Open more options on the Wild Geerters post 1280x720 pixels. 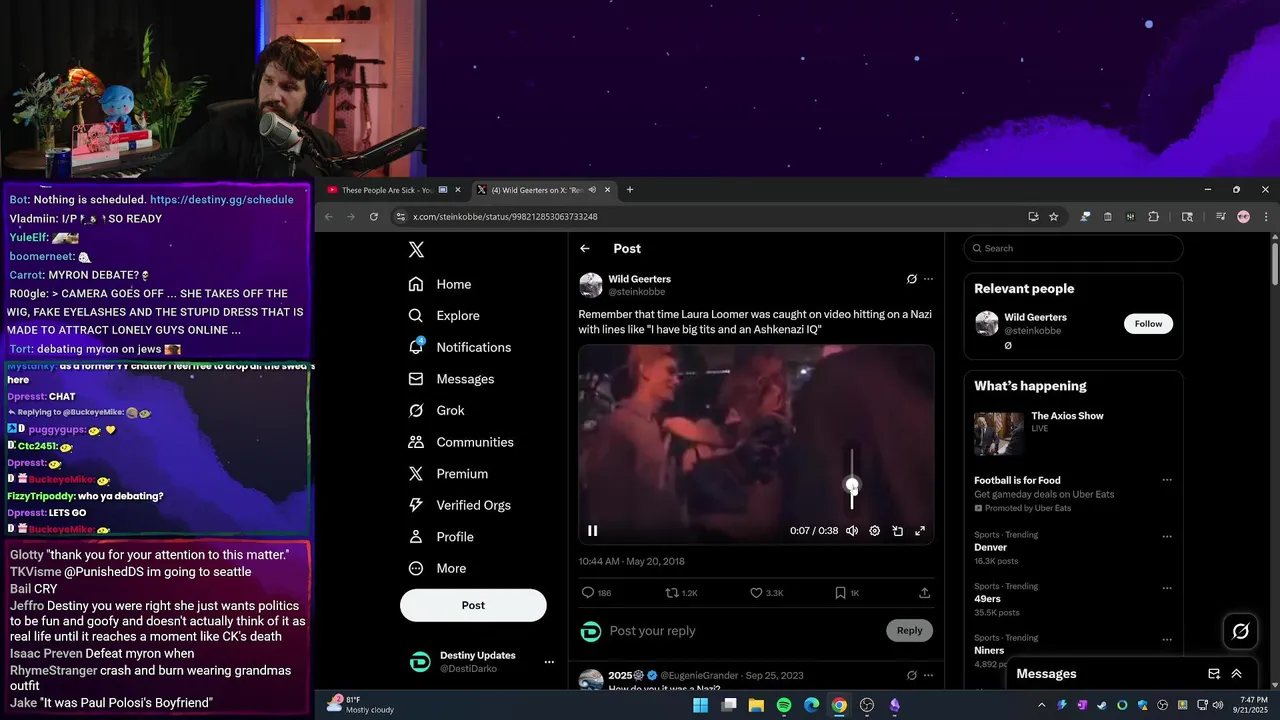click(x=928, y=279)
